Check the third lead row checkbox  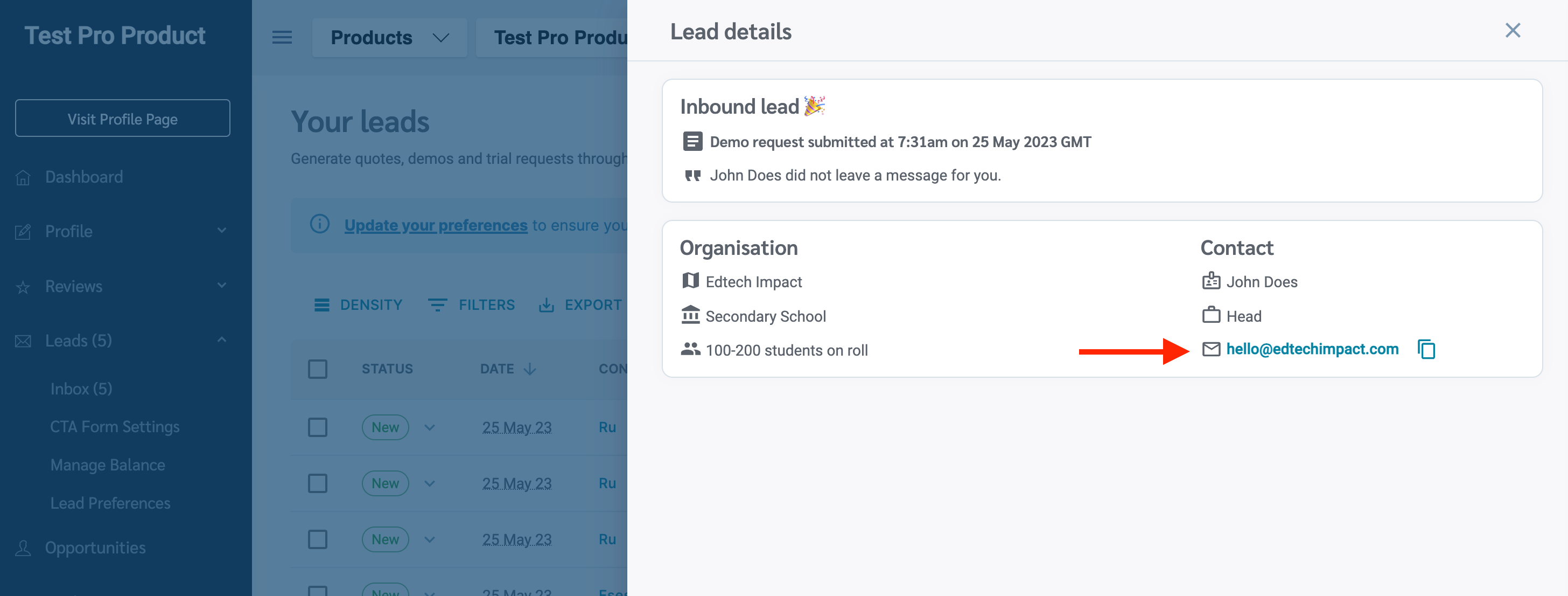318,539
